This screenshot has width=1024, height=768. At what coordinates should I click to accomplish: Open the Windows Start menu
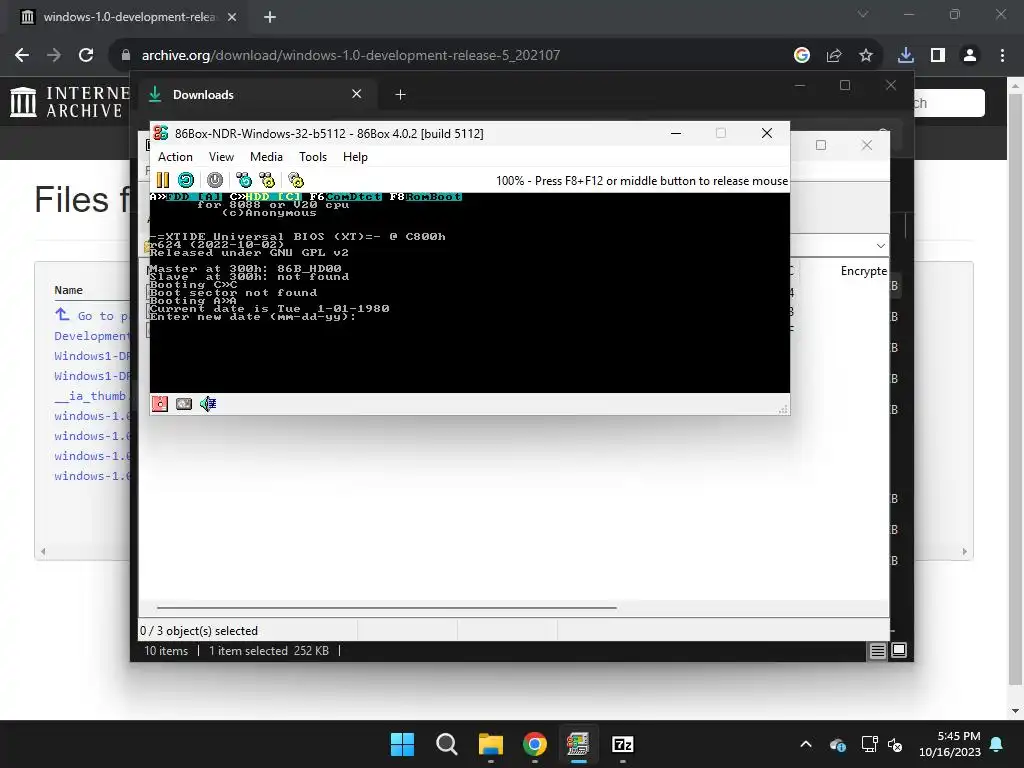[402, 744]
